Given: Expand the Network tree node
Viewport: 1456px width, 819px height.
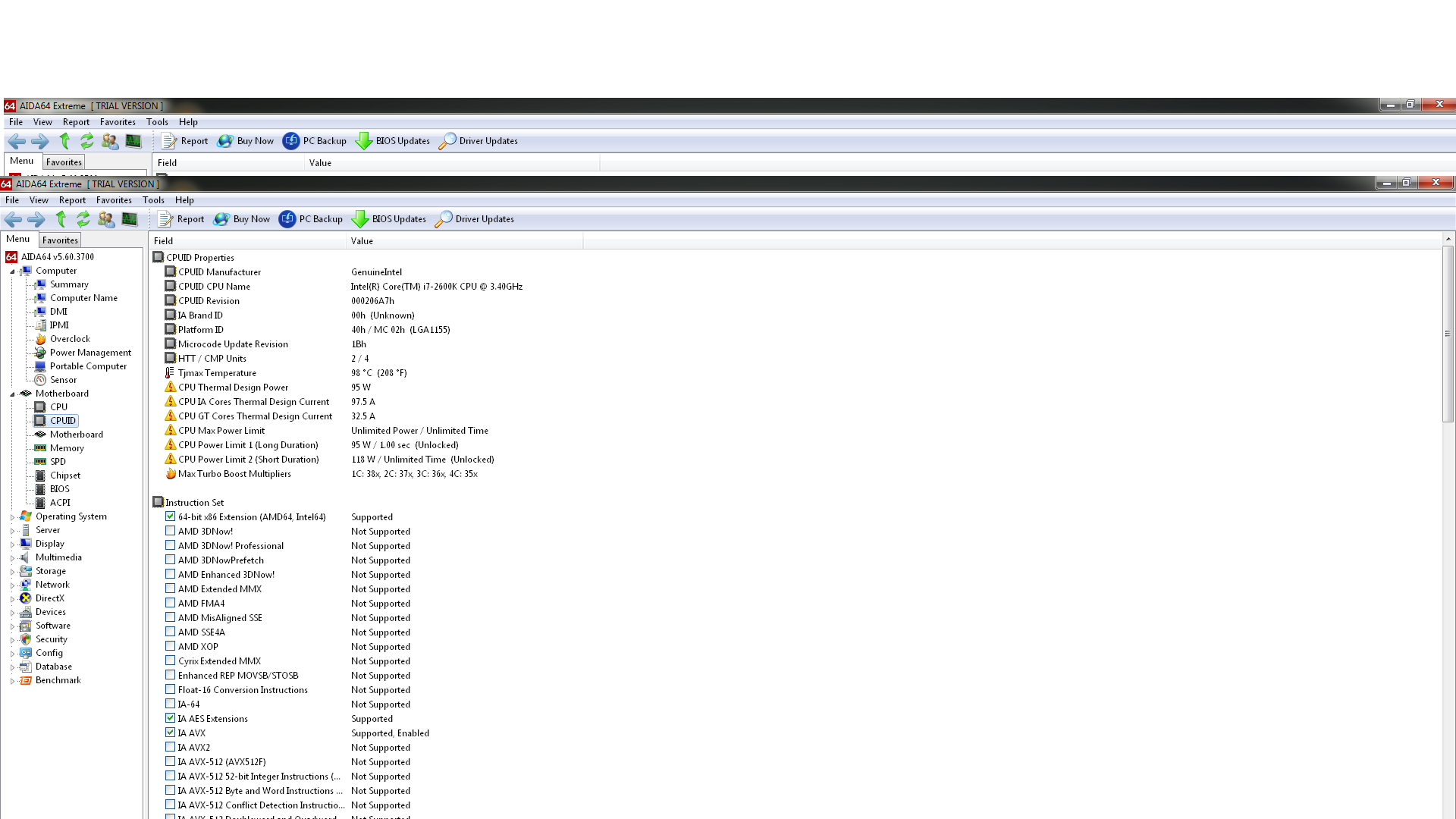Looking at the screenshot, I should pos(12,585).
